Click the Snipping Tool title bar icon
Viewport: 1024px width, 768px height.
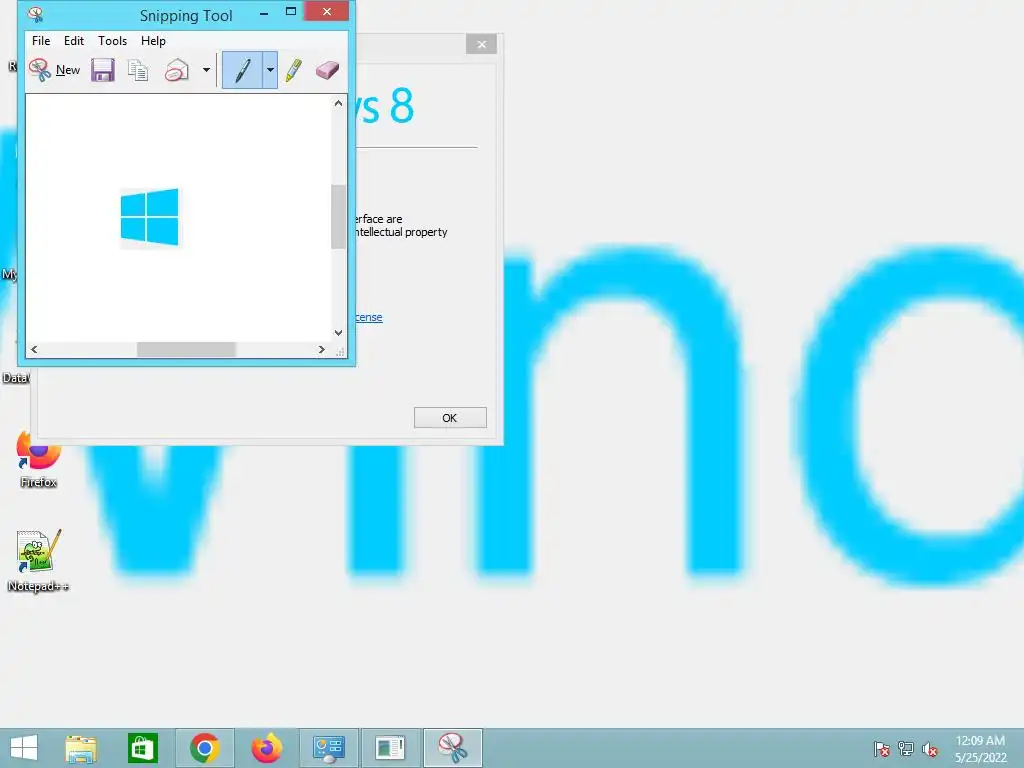point(35,14)
